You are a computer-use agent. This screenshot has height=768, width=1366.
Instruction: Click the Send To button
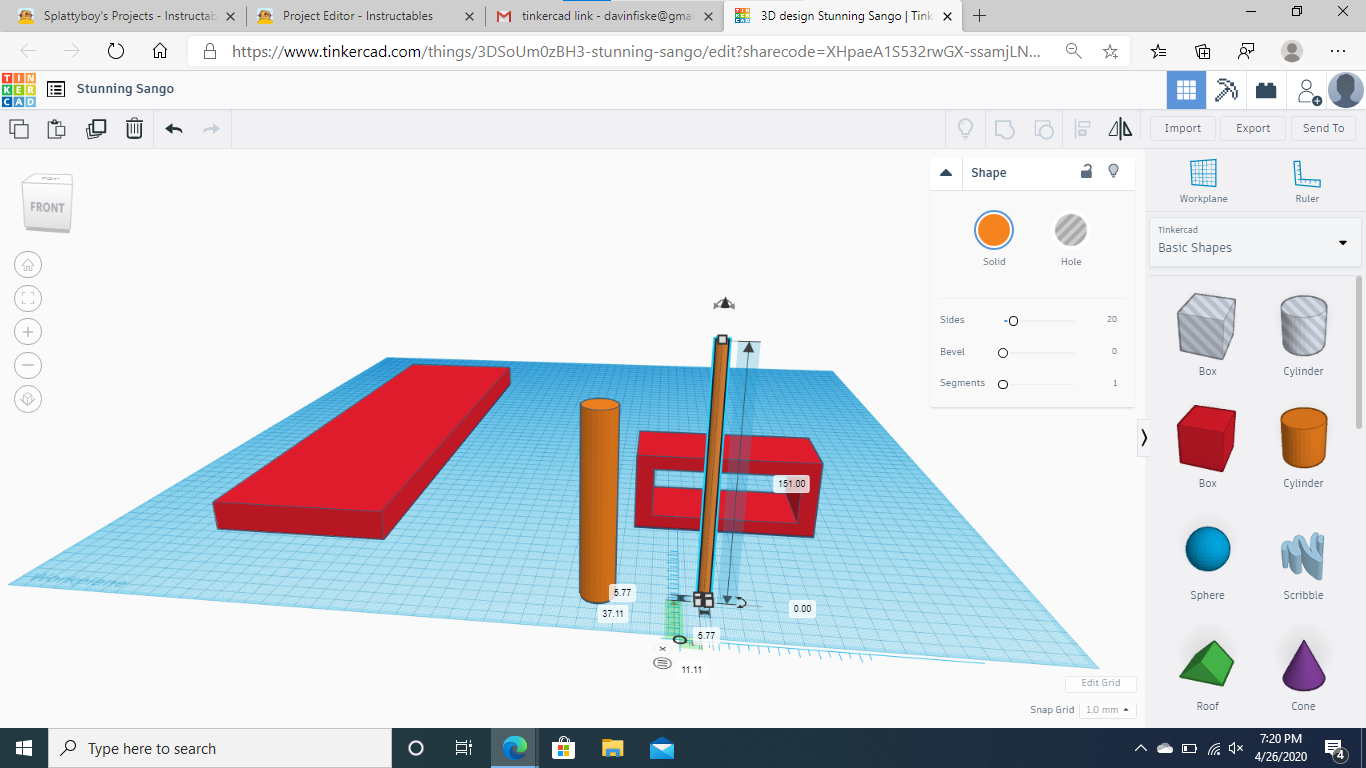(x=1323, y=128)
